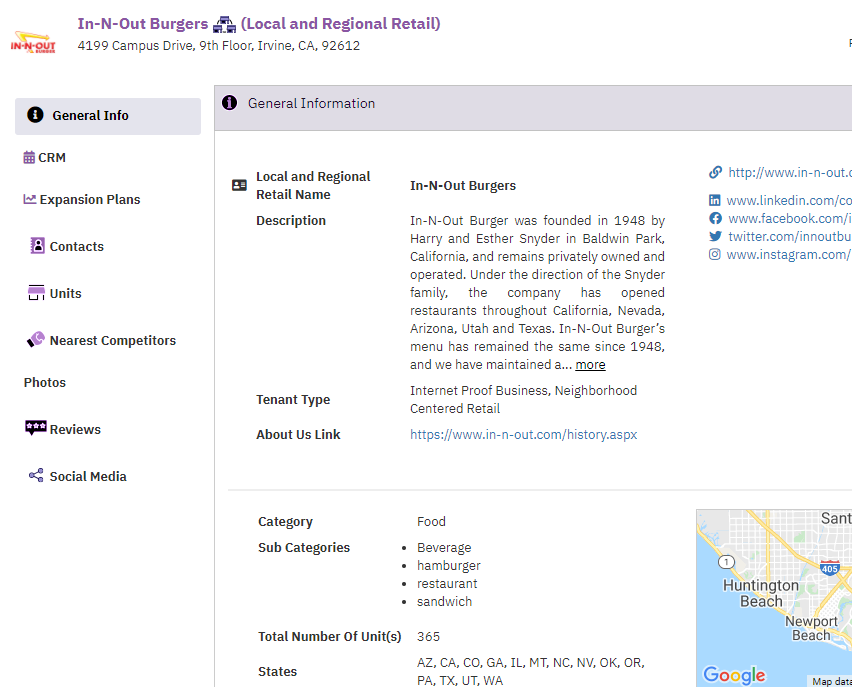Open the Facebook page link
This screenshot has width=852, height=687.
coord(790,218)
